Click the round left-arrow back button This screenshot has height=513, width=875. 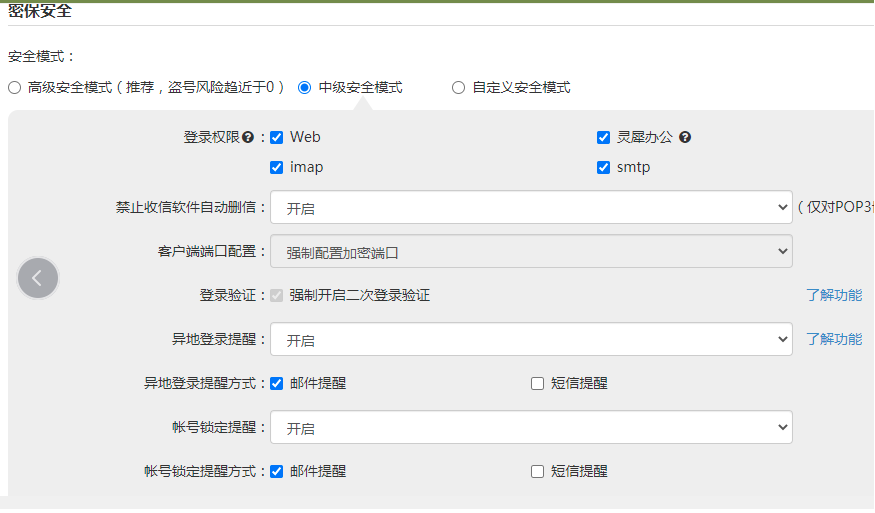(38, 278)
